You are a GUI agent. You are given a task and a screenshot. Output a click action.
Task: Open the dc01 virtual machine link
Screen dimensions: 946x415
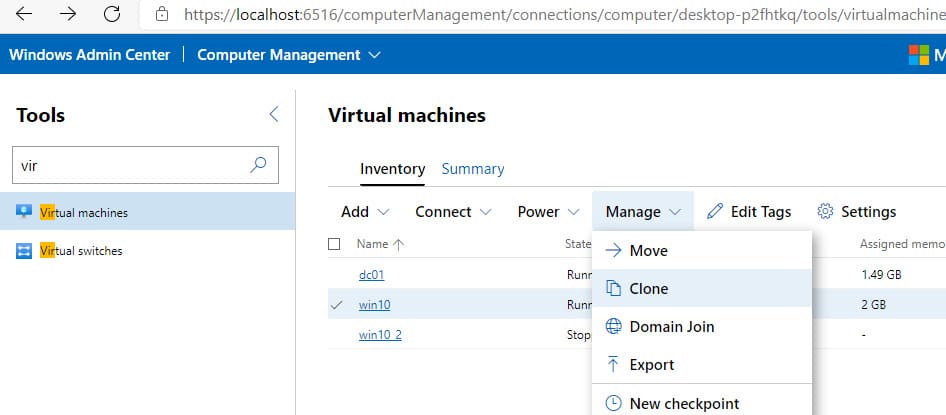(x=372, y=274)
